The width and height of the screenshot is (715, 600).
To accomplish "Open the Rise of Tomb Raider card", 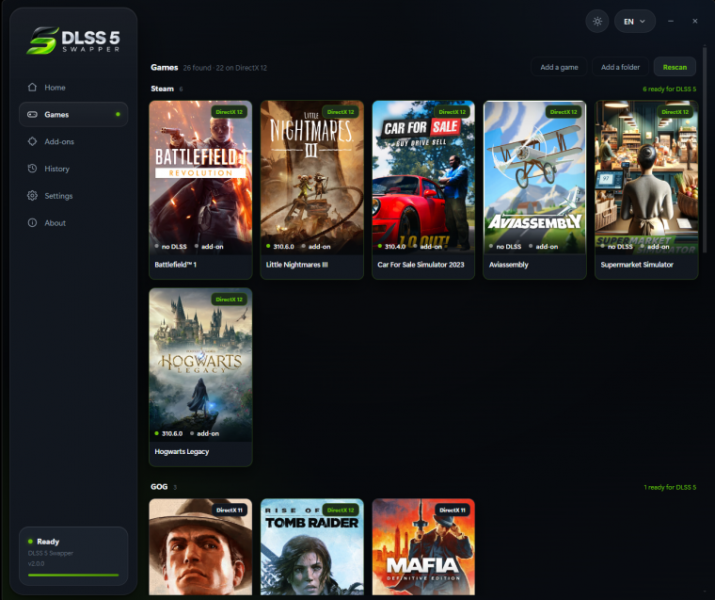I will (312, 547).
